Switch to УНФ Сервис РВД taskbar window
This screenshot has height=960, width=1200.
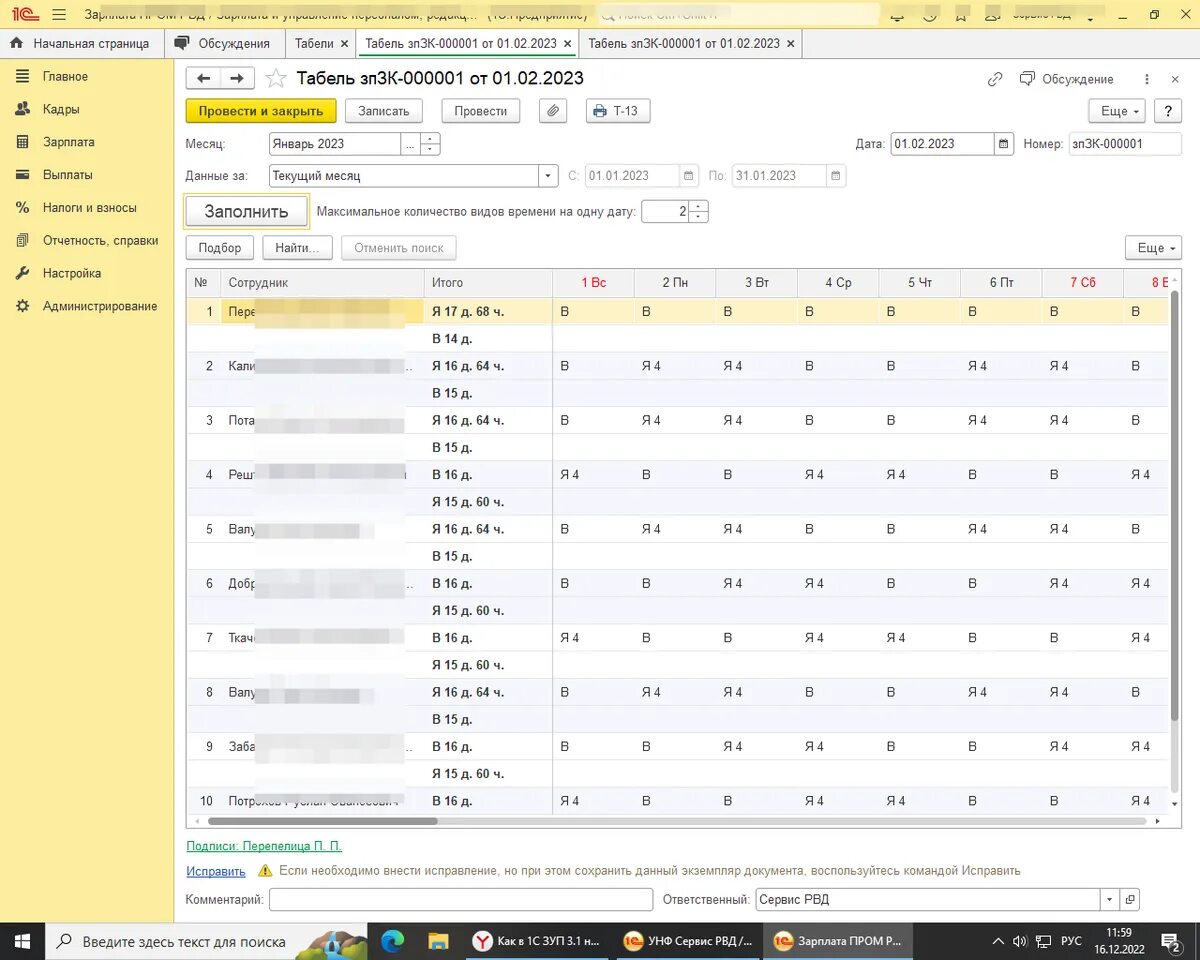pyautogui.click(x=689, y=941)
